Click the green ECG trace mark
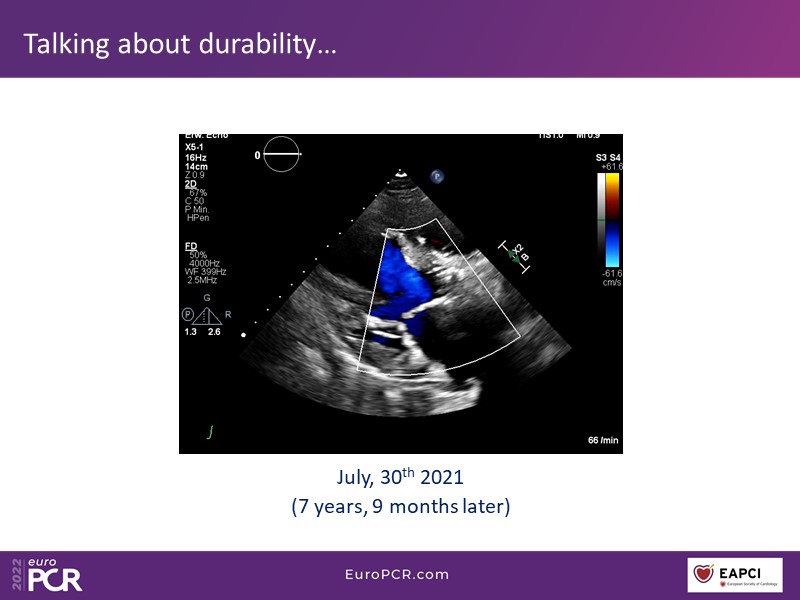800x600 pixels. 210,432
